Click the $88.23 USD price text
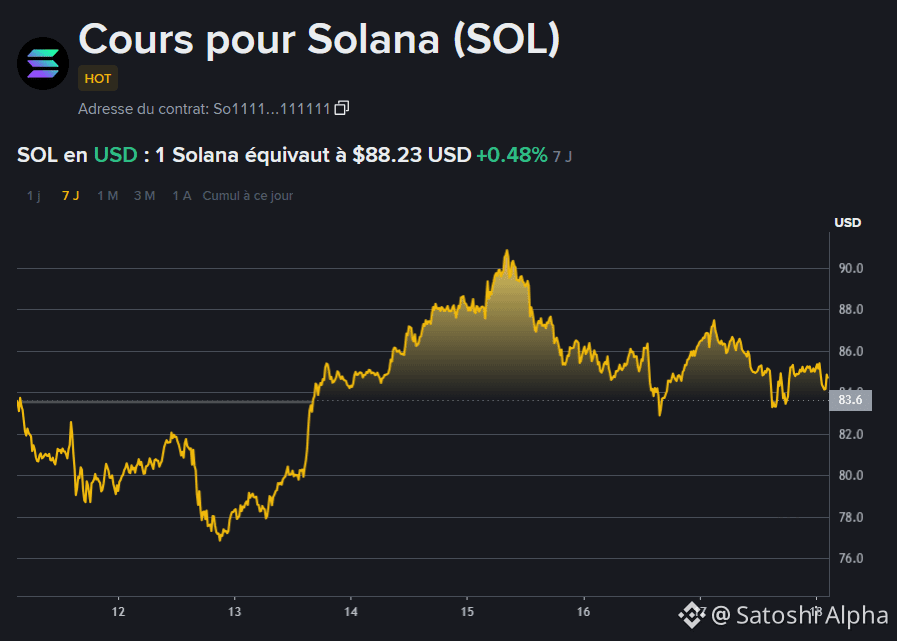Image resolution: width=897 pixels, height=641 pixels. (411, 155)
